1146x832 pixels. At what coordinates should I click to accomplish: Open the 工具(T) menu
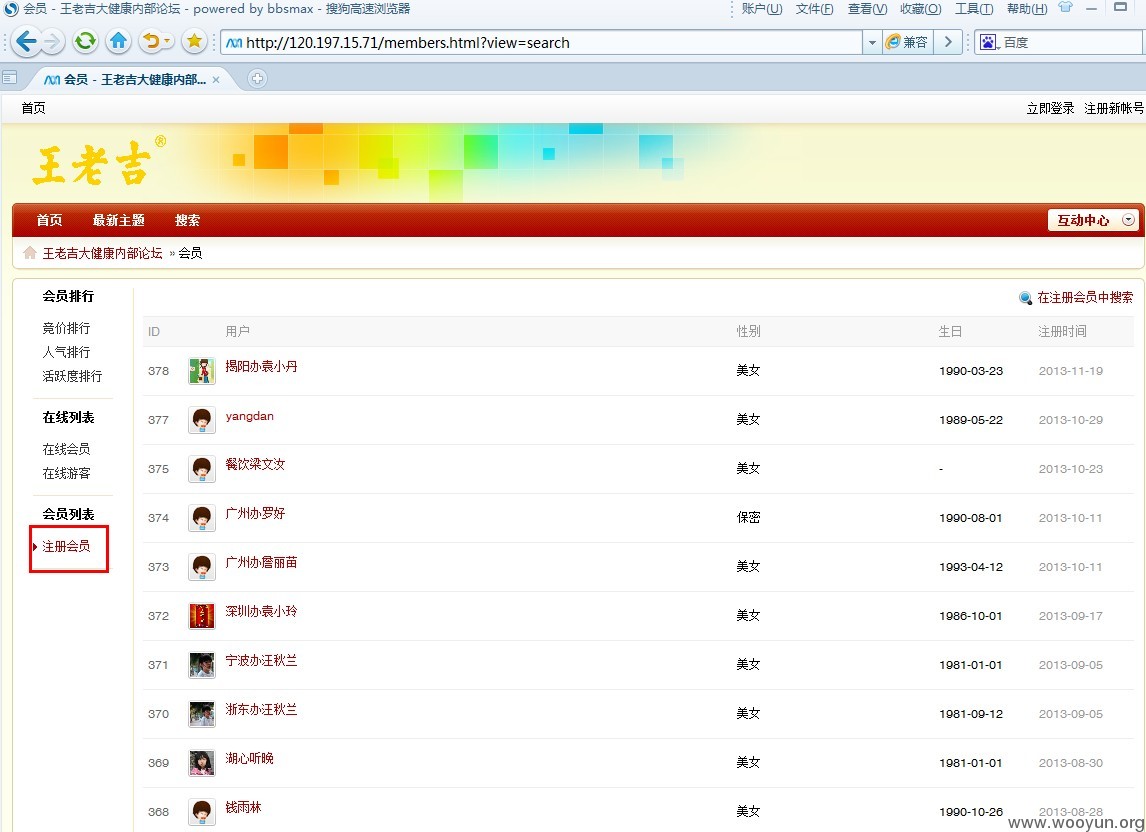coord(974,9)
